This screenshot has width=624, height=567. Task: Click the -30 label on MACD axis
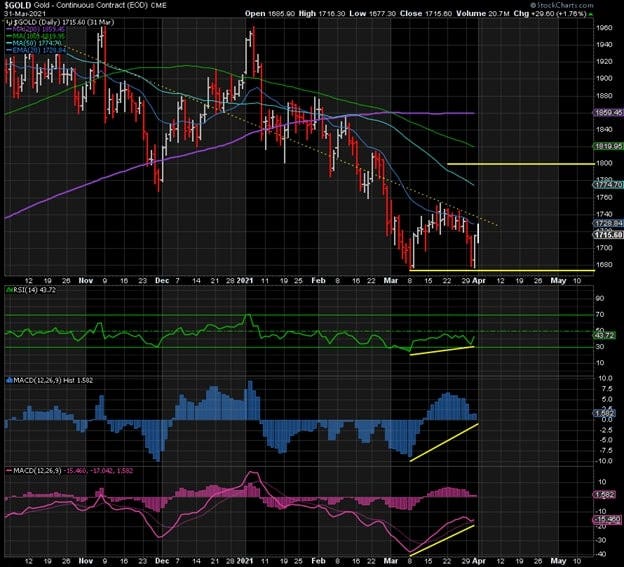pos(602,540)
